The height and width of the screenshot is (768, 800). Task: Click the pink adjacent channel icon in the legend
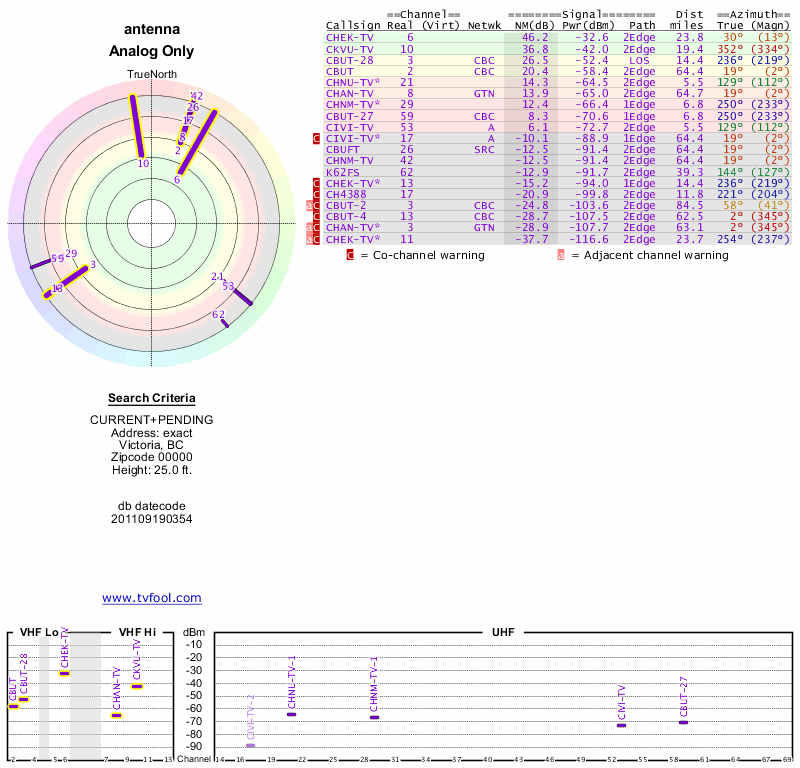pos(561,255)
